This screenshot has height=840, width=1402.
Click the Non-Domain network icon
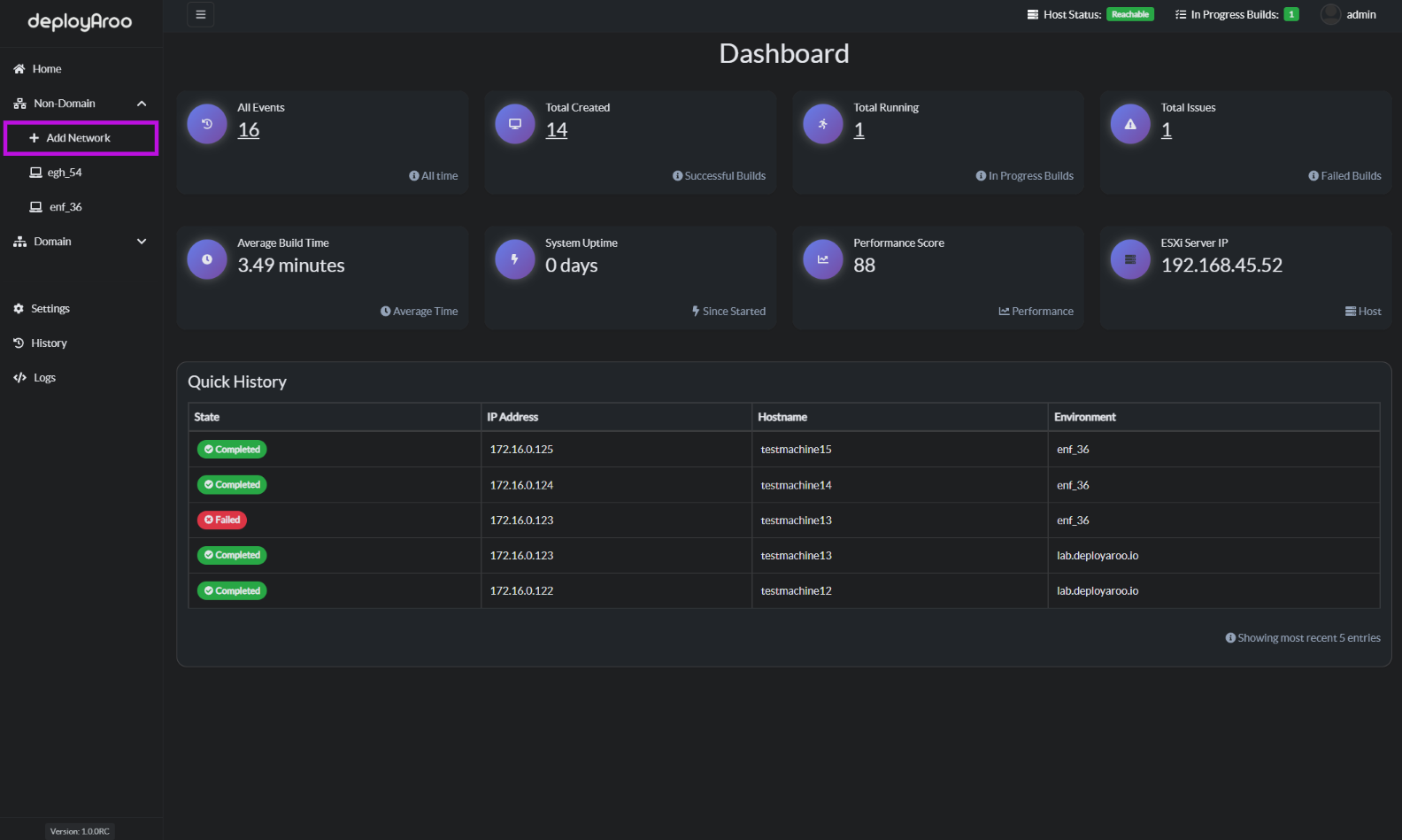(19, 104)
